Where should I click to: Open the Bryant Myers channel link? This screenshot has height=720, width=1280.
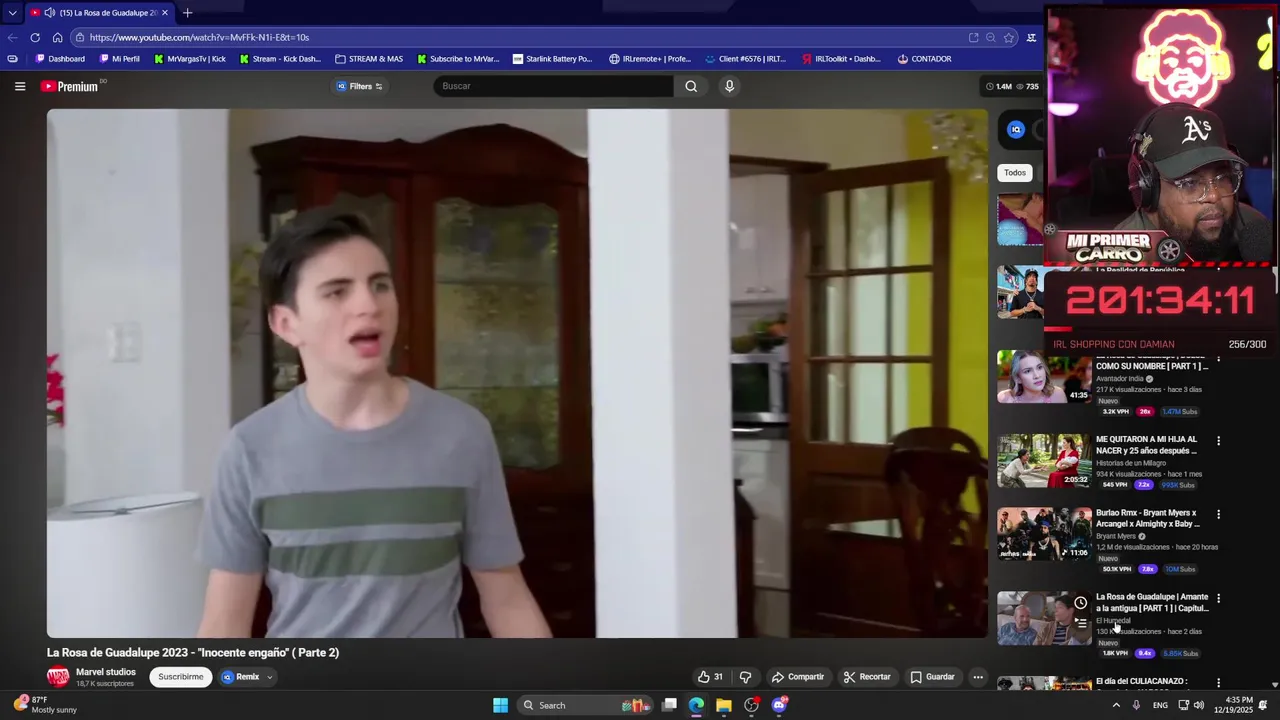click(x=1116, y=536)
